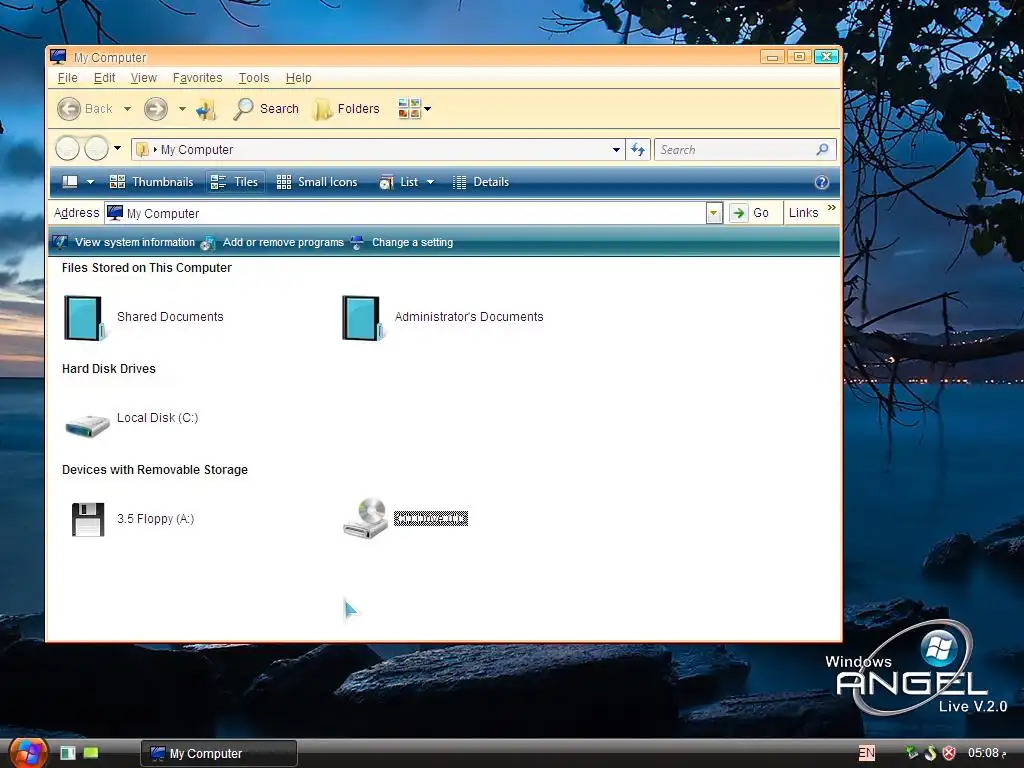
Task: Open the breadcrumb recent pages dropdown
Action: (x=118, y=148)
